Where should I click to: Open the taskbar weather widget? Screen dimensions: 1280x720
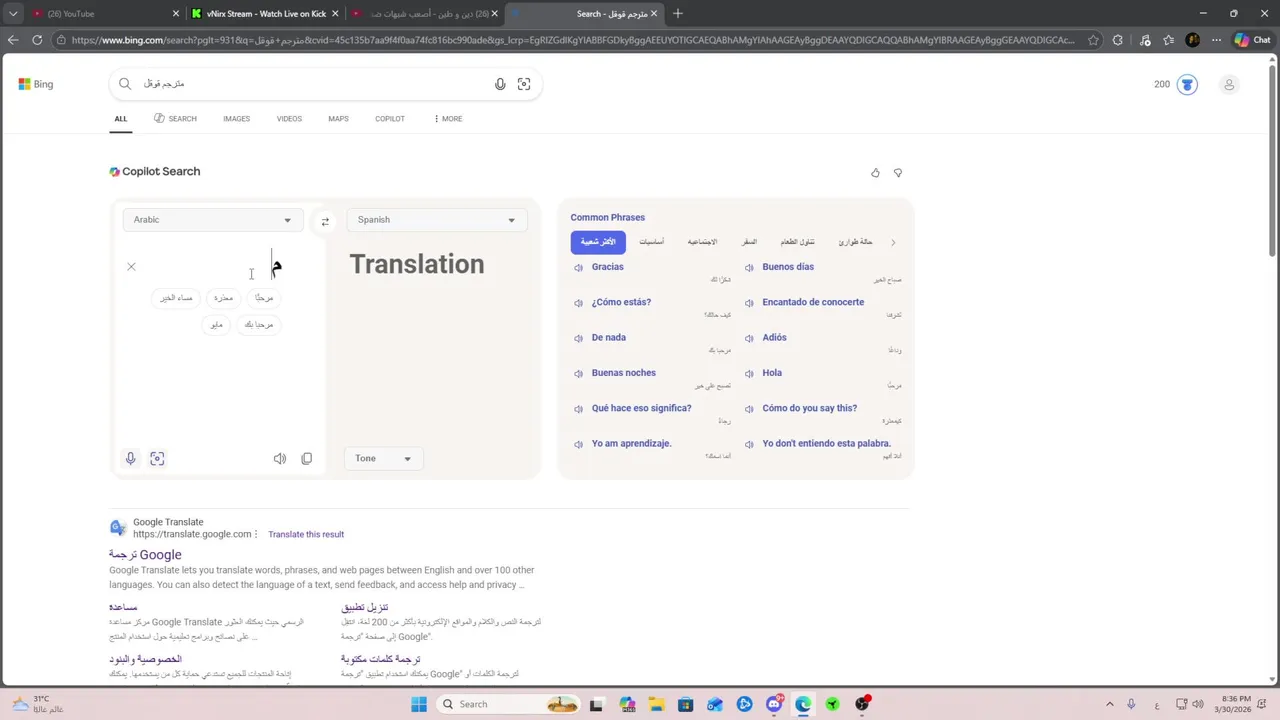tap(40, 704)
